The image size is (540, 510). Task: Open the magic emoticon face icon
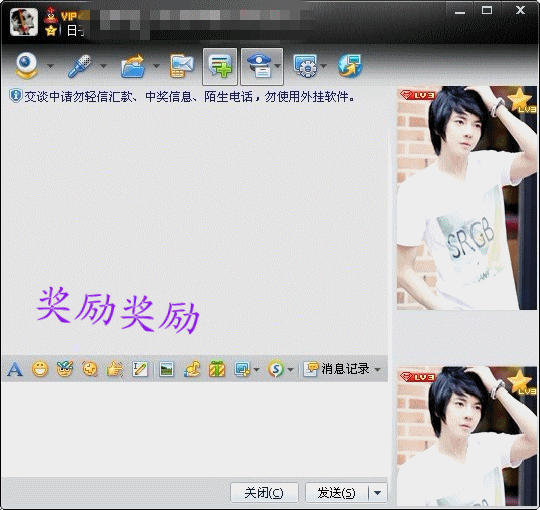click(x=65, y=369)
